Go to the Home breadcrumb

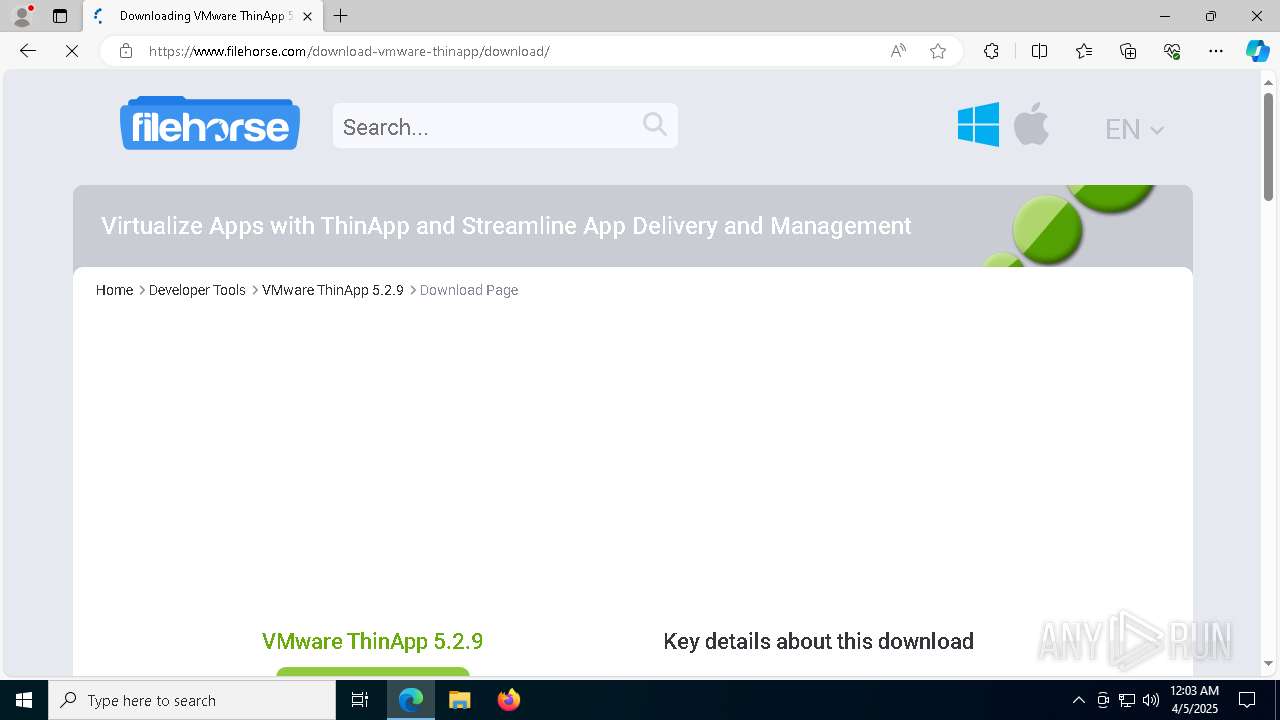(x=114, y=290)
